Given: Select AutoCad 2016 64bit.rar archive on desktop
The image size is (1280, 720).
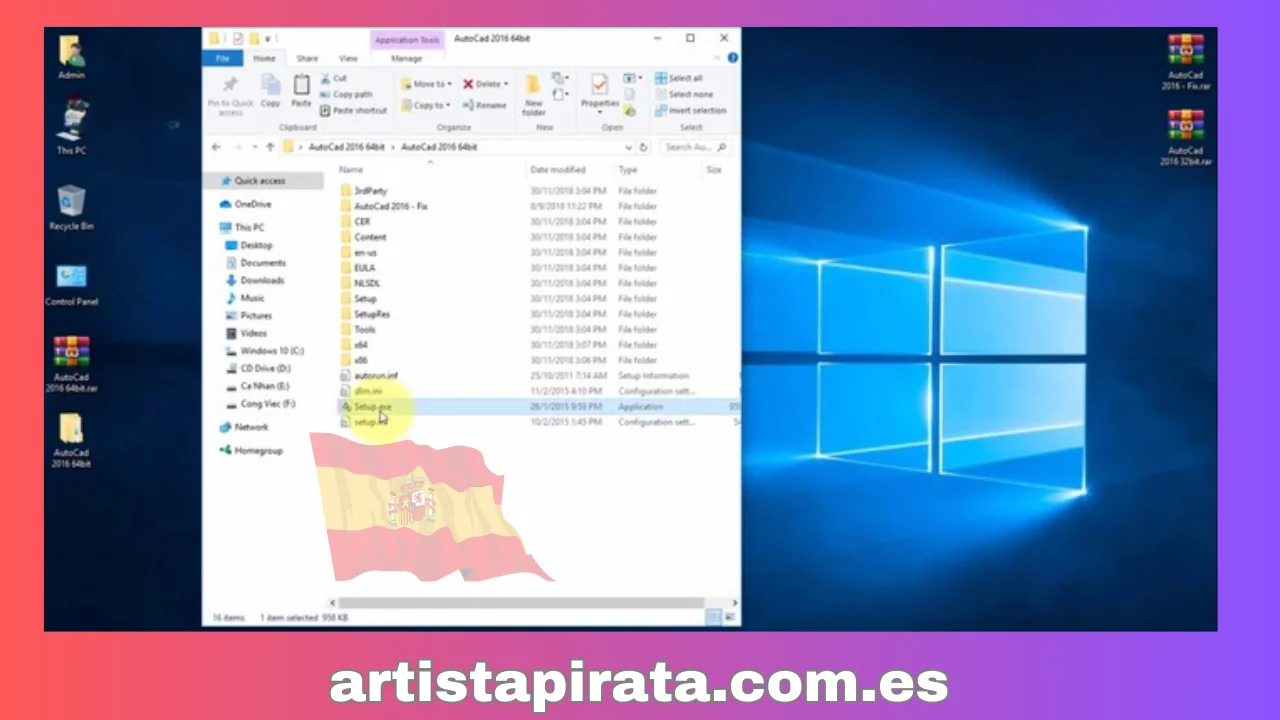Looking at the screenshot, I should coord(71,364).
